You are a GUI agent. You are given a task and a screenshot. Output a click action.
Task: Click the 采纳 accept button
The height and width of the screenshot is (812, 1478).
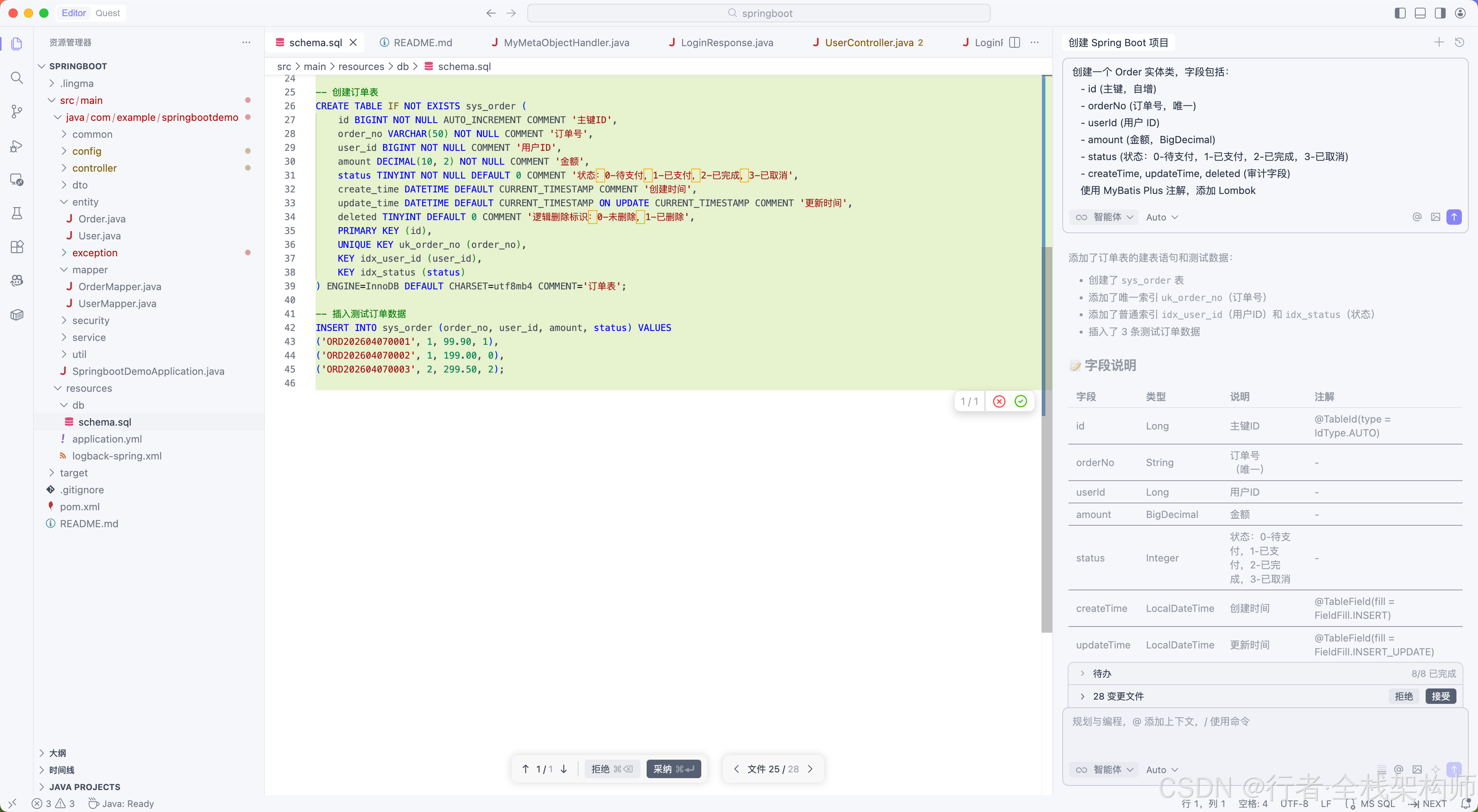[x=673, y=769]
